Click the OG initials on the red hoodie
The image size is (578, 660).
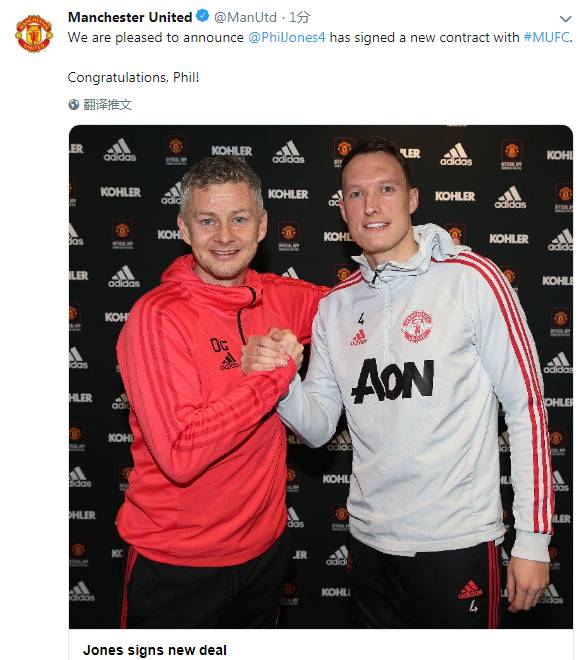pyautogui.click(x=219, y=345)
